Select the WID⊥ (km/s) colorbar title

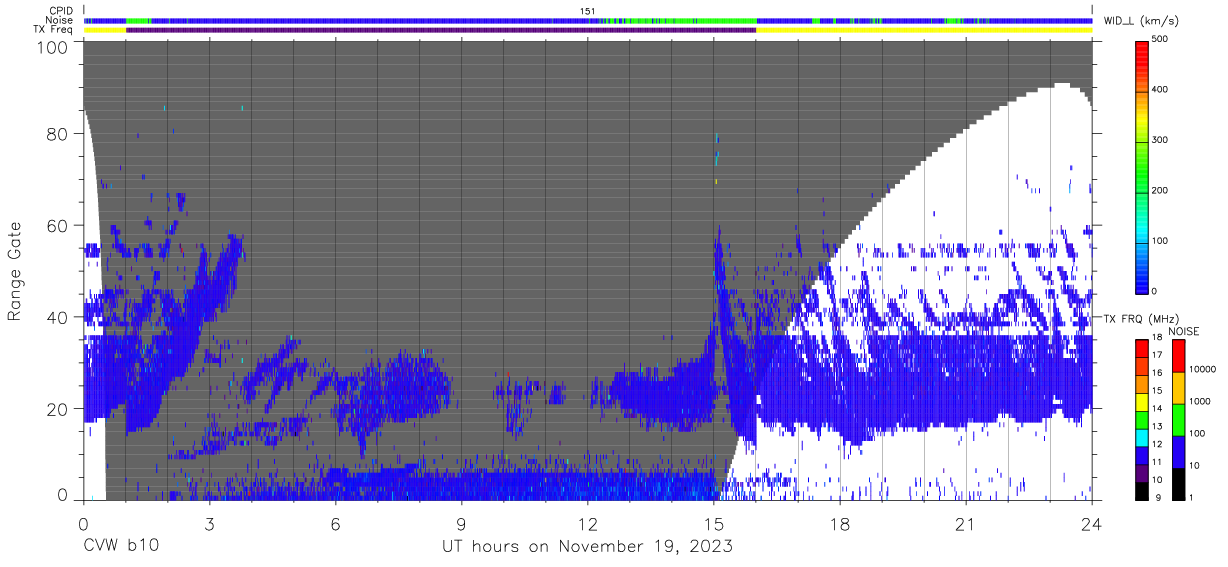1141,21
